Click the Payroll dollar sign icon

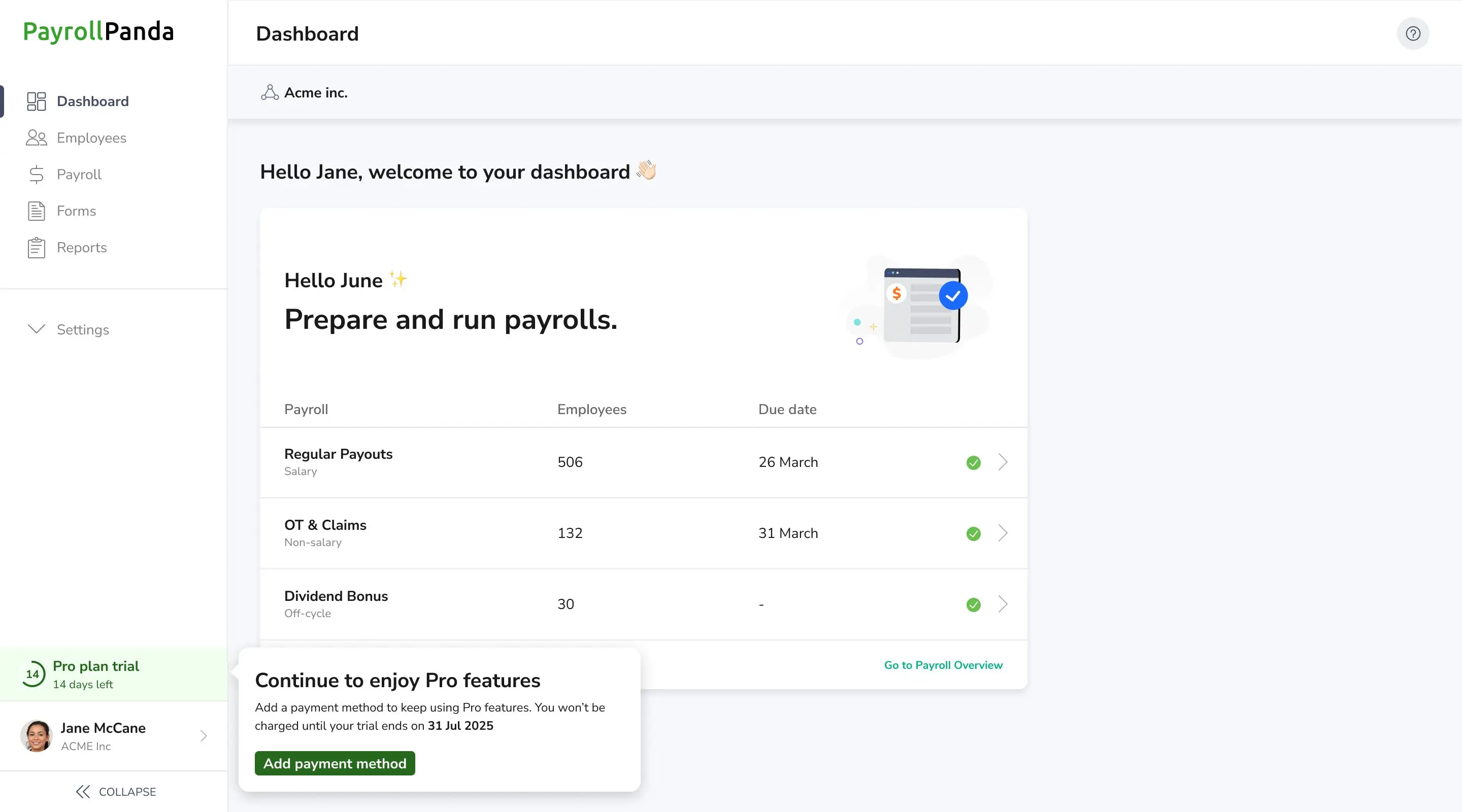(37, 175)
